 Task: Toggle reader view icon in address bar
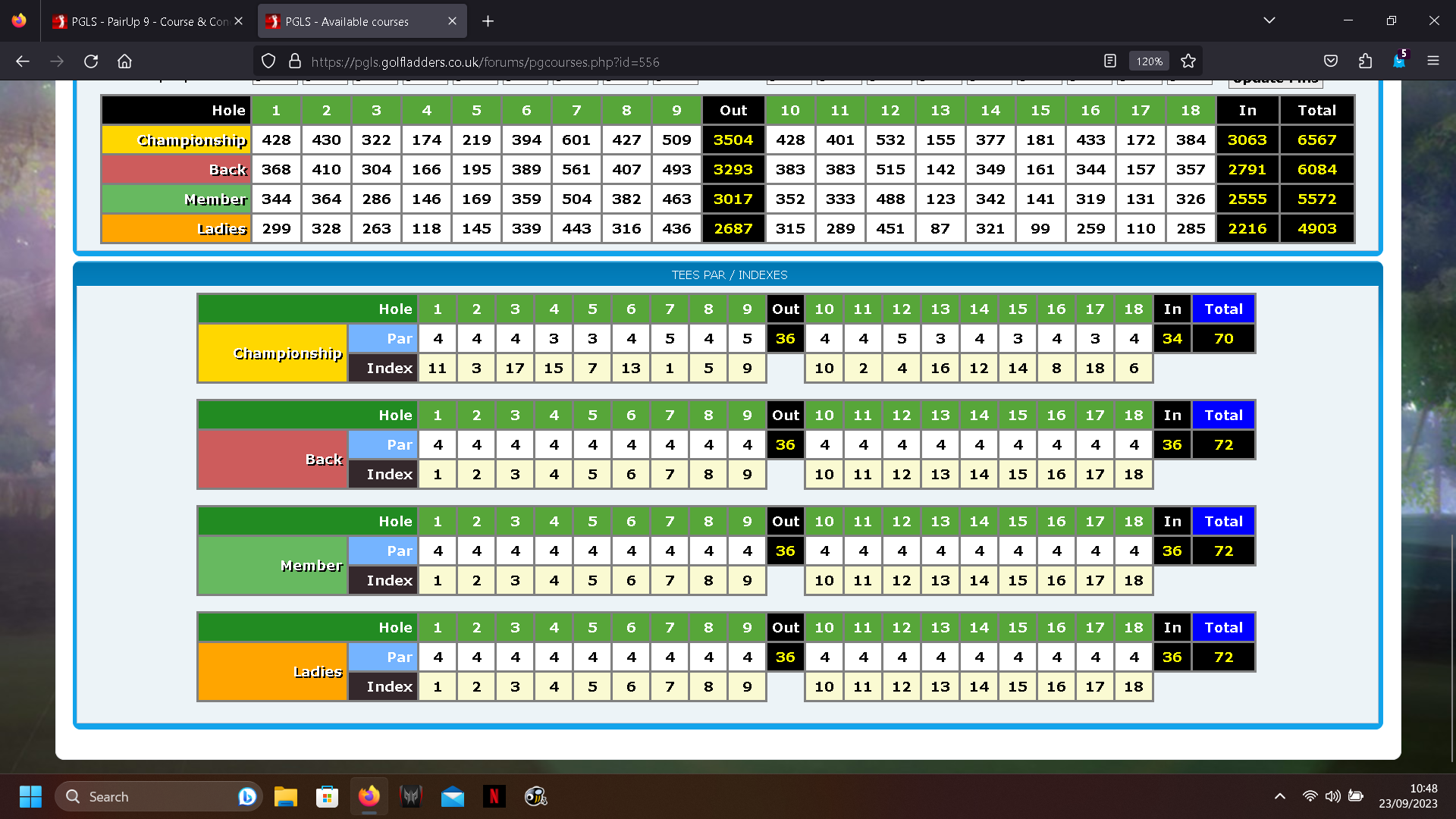(x=1110, y=61)
